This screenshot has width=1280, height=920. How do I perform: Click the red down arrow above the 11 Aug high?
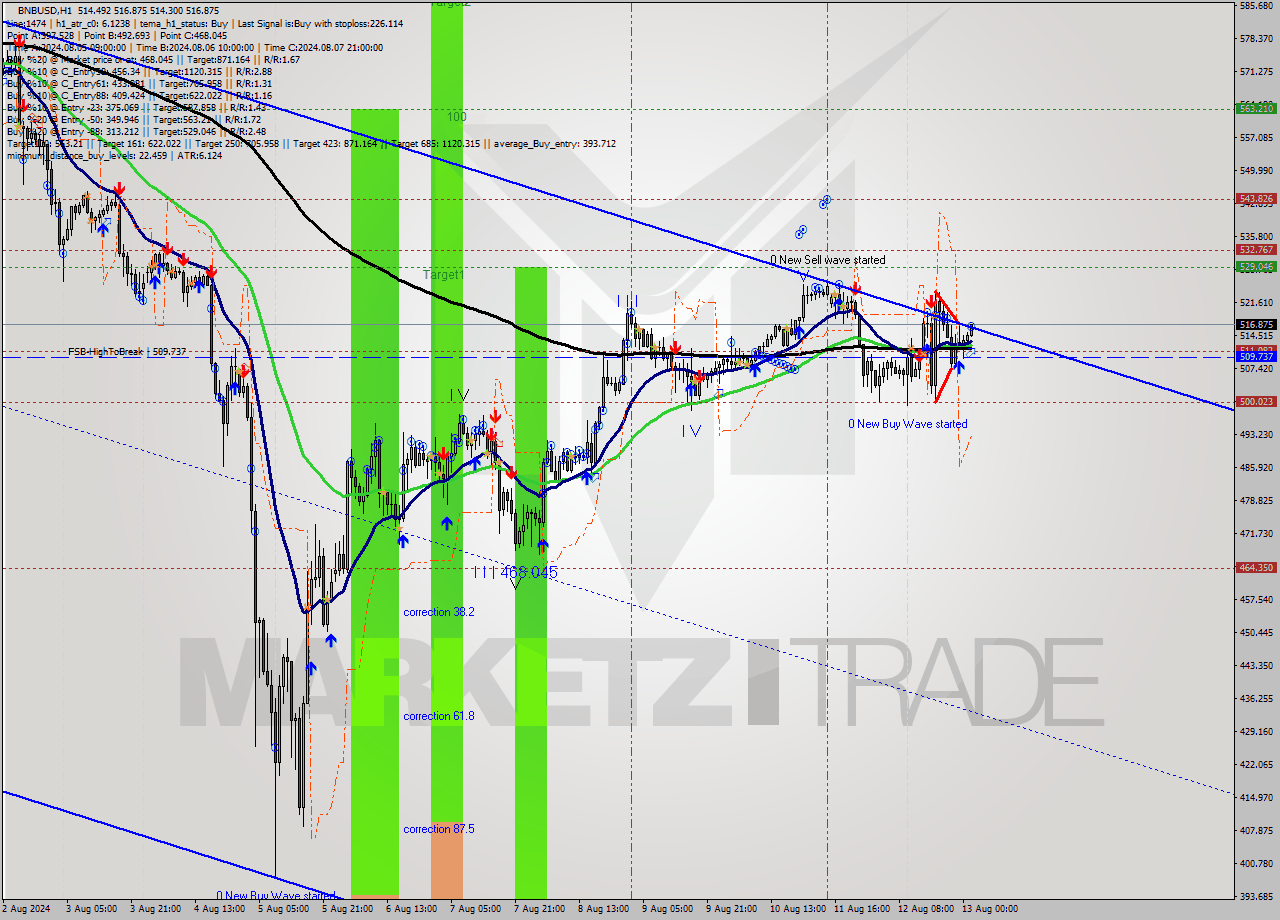(x=856, y=288)
